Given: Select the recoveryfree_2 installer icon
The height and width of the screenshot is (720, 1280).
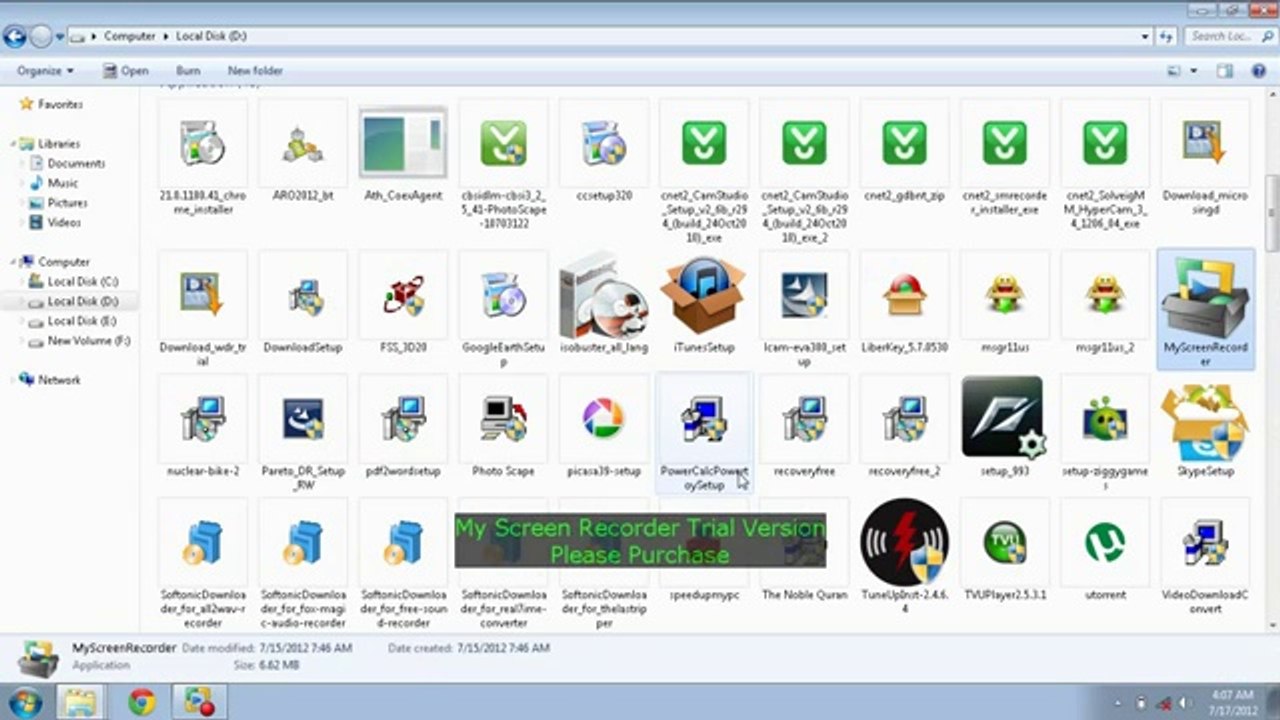Looking at the screenshot, I should tap(904, 419).
